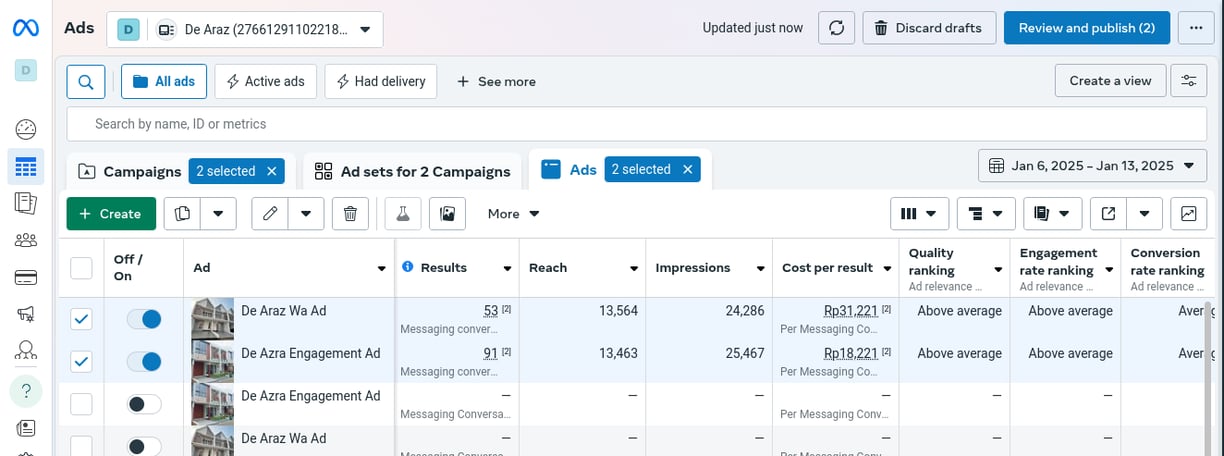Open the billing card icon in sidebar
1224x456 pixels.
pos(26,277)
